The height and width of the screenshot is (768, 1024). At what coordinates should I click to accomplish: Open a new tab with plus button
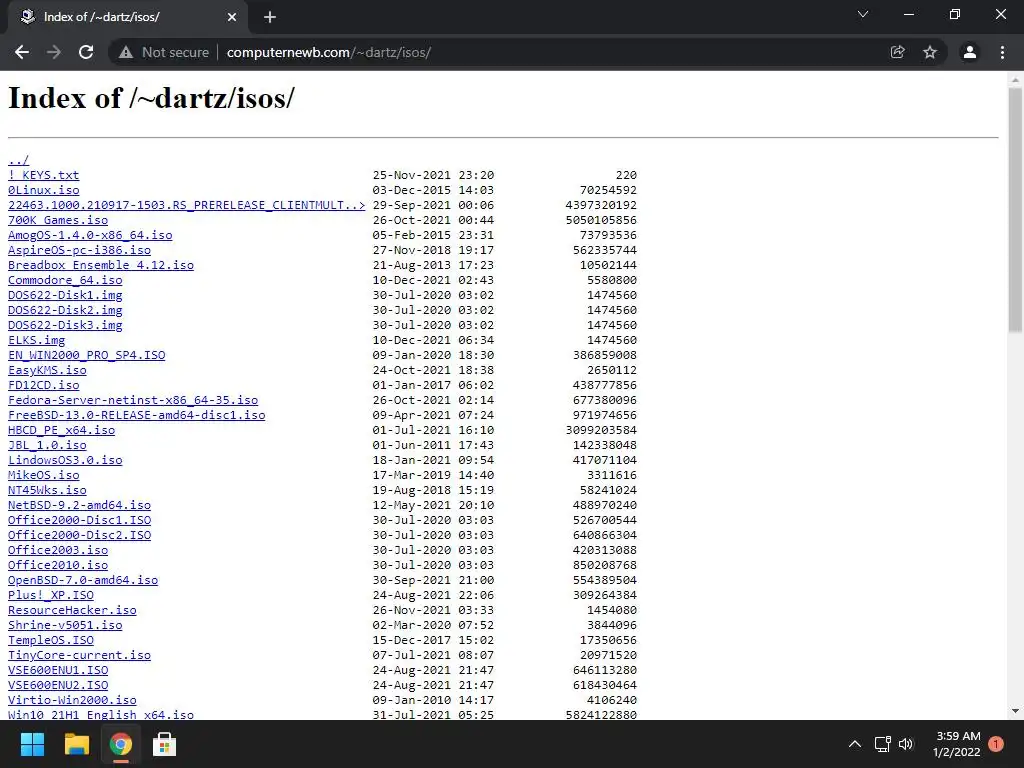[x=270, y=17]
